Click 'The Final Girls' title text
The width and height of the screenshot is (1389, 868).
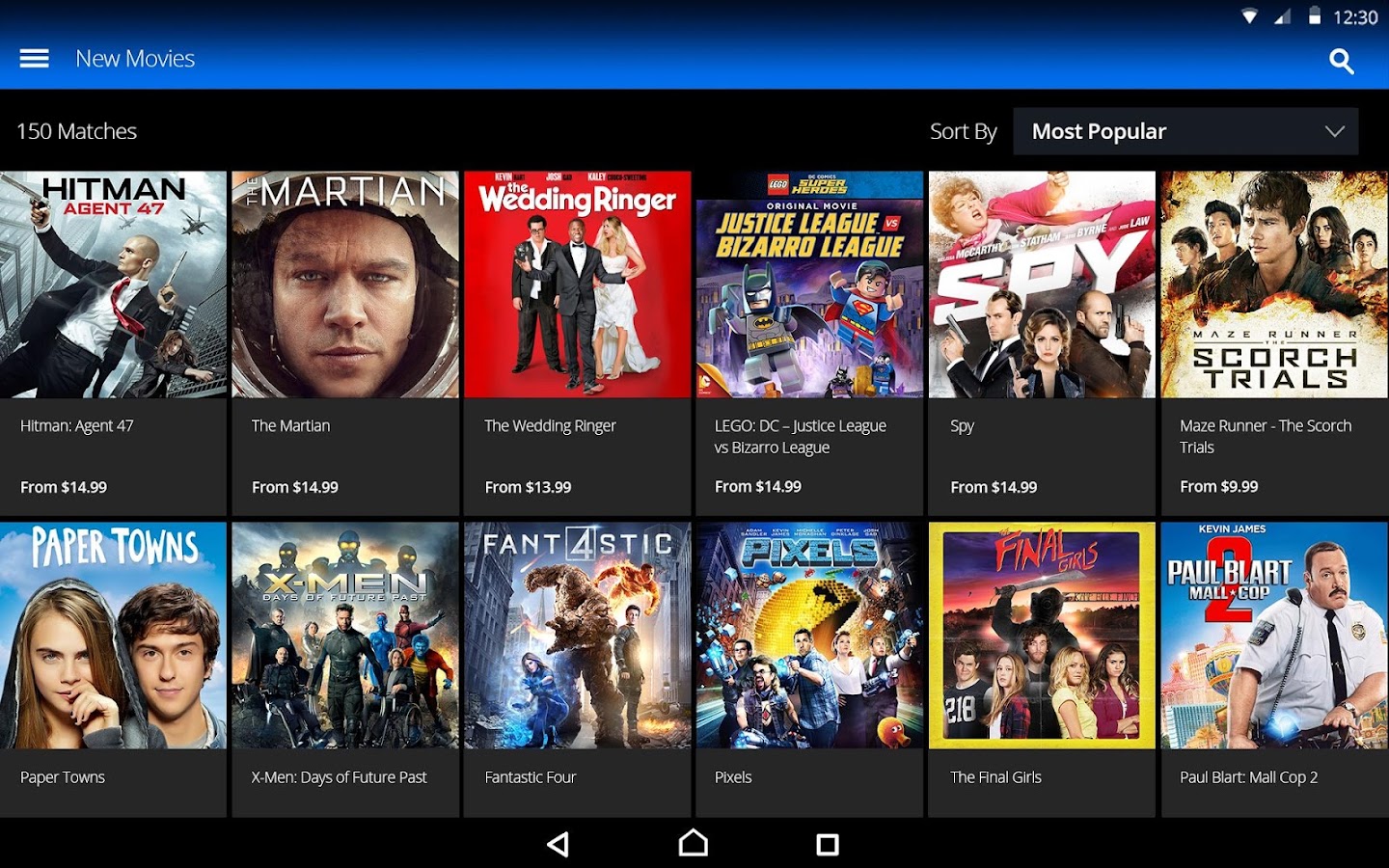click(995, 777)
